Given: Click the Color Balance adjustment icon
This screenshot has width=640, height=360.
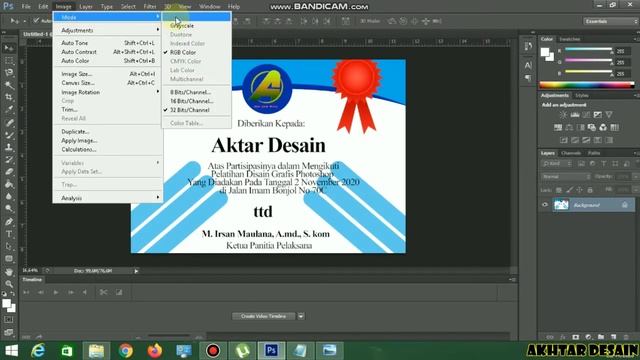Looking at the screenshot, I should coord(569,127).
